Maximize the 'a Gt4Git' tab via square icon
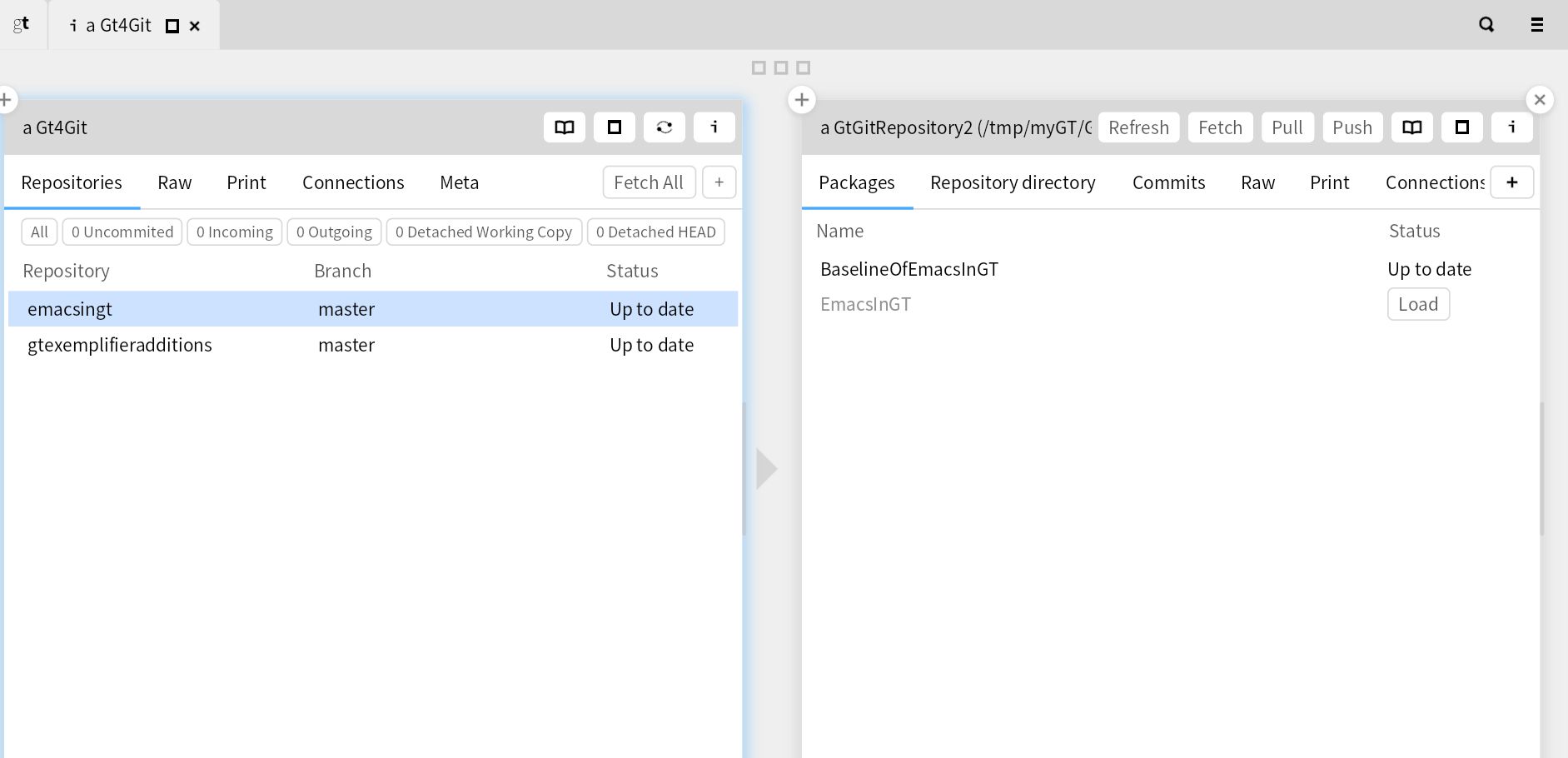The width and height of the screenshot is (1568, 758). pyautogui.click(x=172, y=26)
